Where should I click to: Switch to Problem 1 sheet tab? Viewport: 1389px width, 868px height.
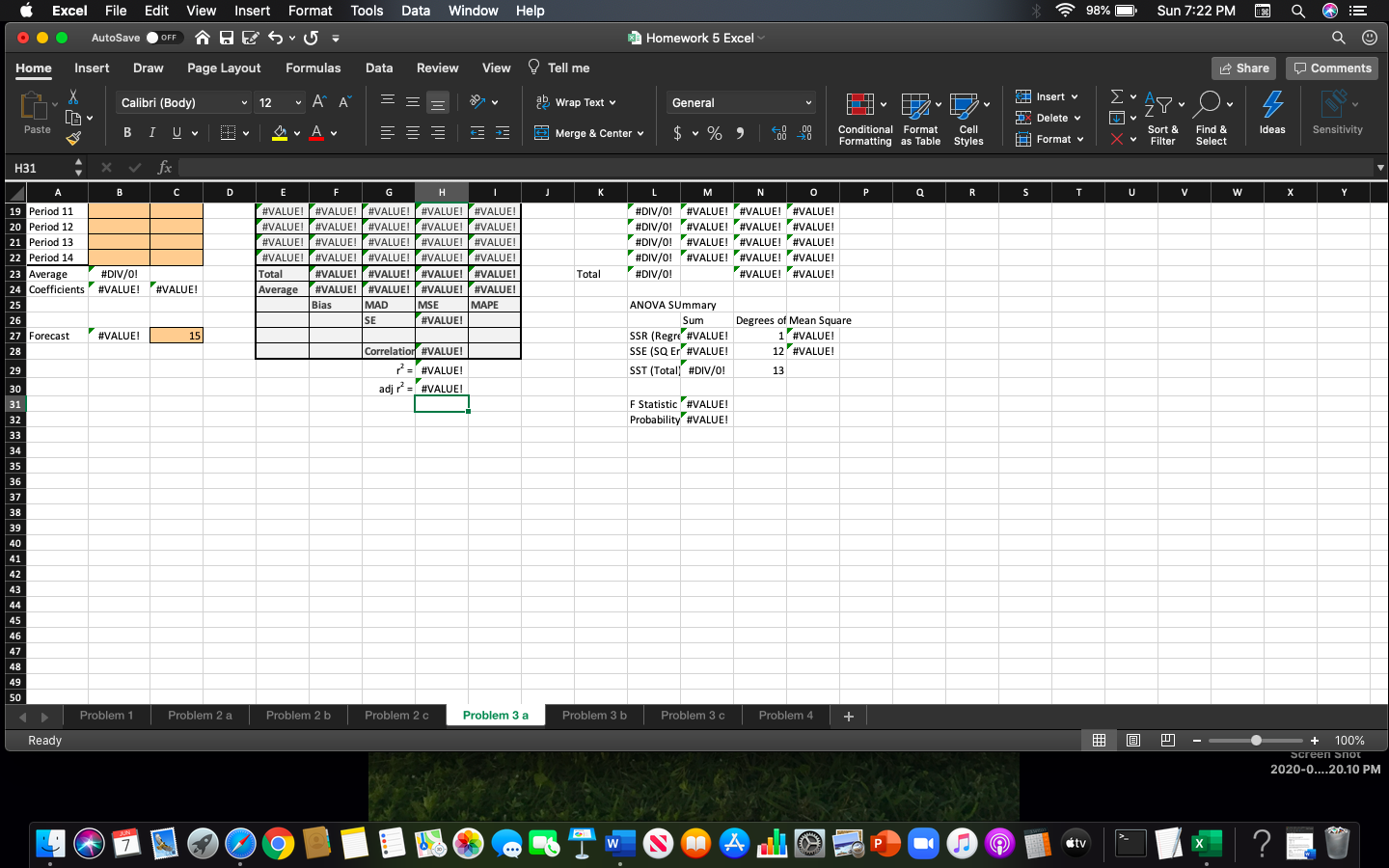click(106, 716)
